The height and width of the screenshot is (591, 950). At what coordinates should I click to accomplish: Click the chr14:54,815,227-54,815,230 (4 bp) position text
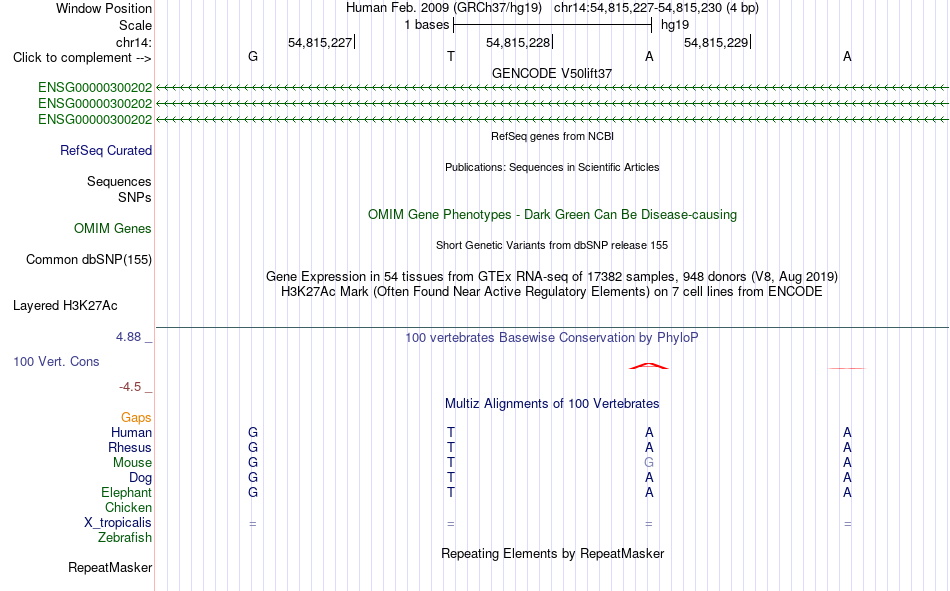(656, 8)
